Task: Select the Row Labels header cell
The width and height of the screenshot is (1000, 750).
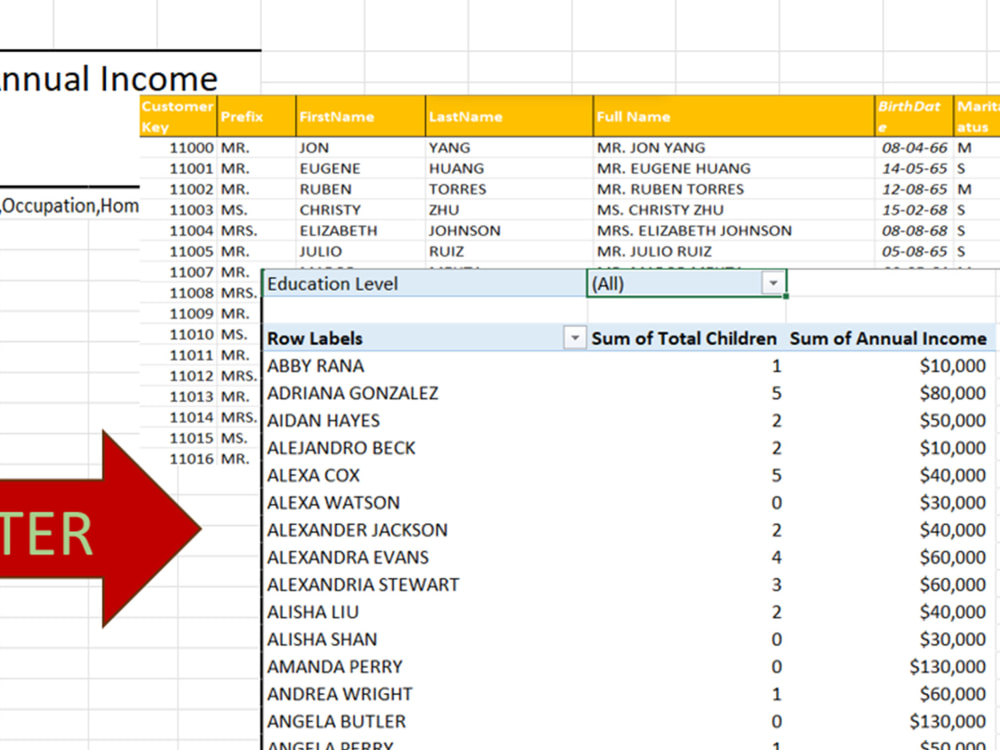Action: pyautogui.click(x=424, y=338)
